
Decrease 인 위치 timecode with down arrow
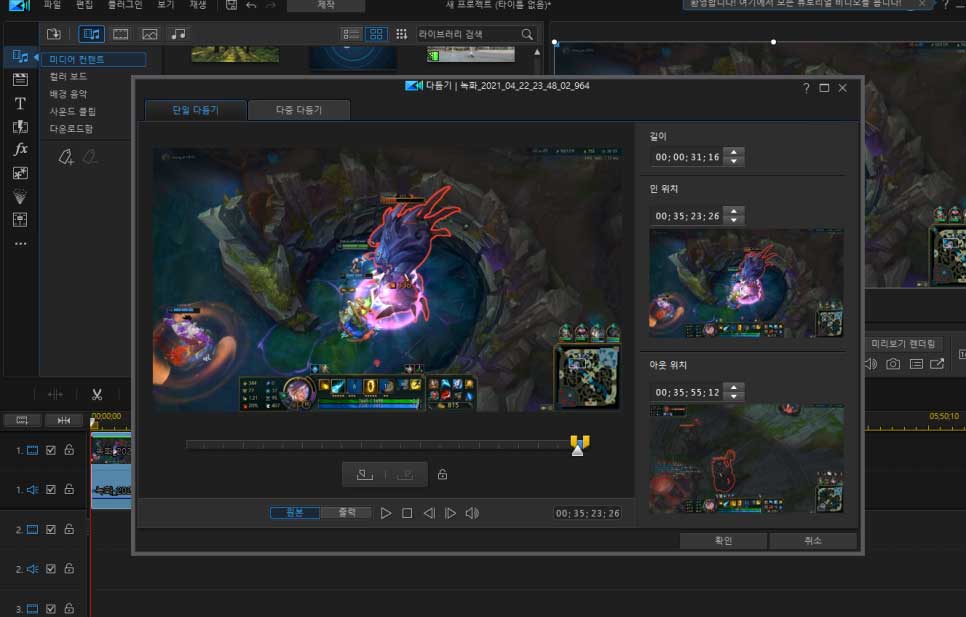pyautogui.click(x=733, y=220)
